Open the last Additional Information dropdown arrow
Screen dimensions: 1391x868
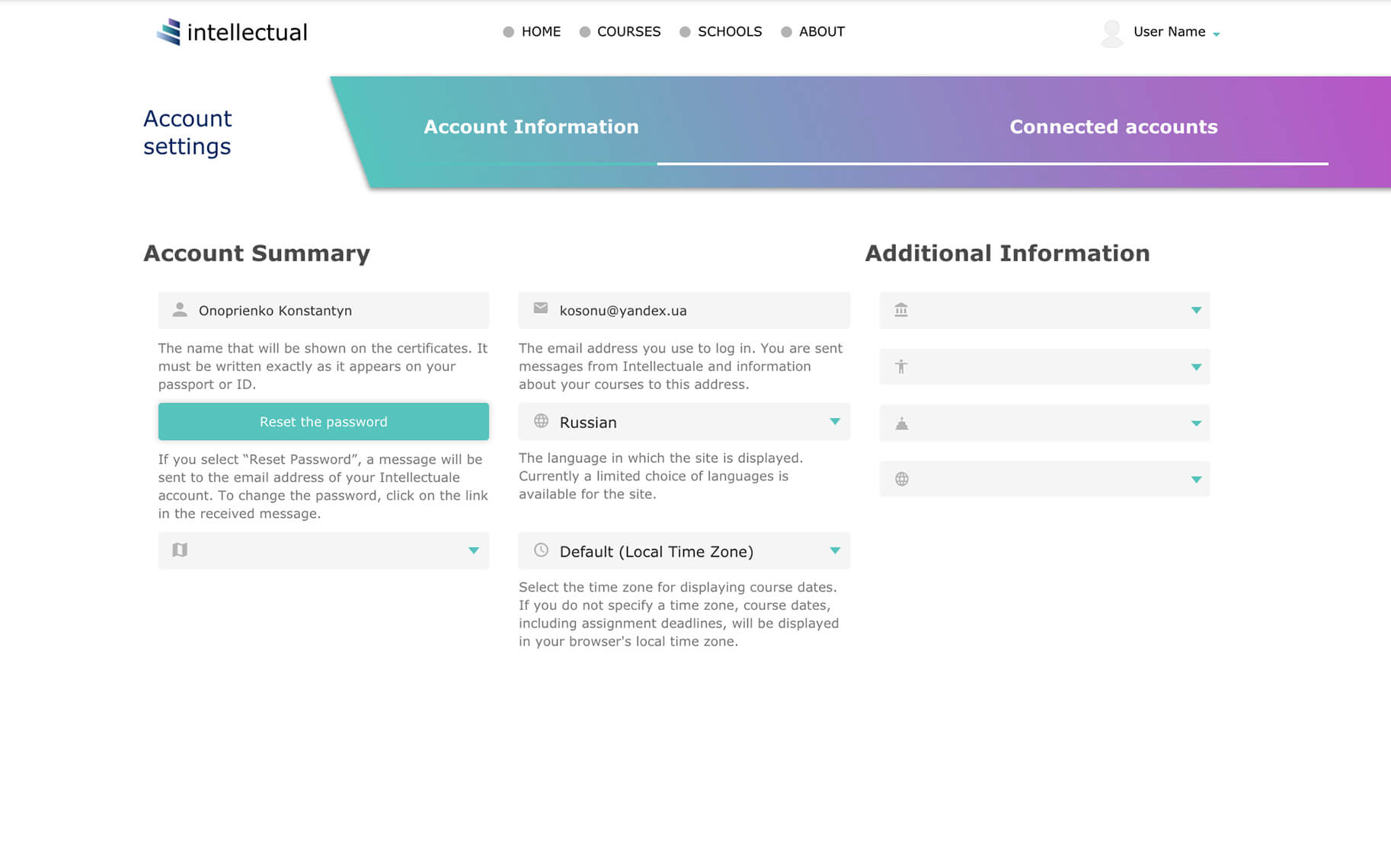point(1196,480)
